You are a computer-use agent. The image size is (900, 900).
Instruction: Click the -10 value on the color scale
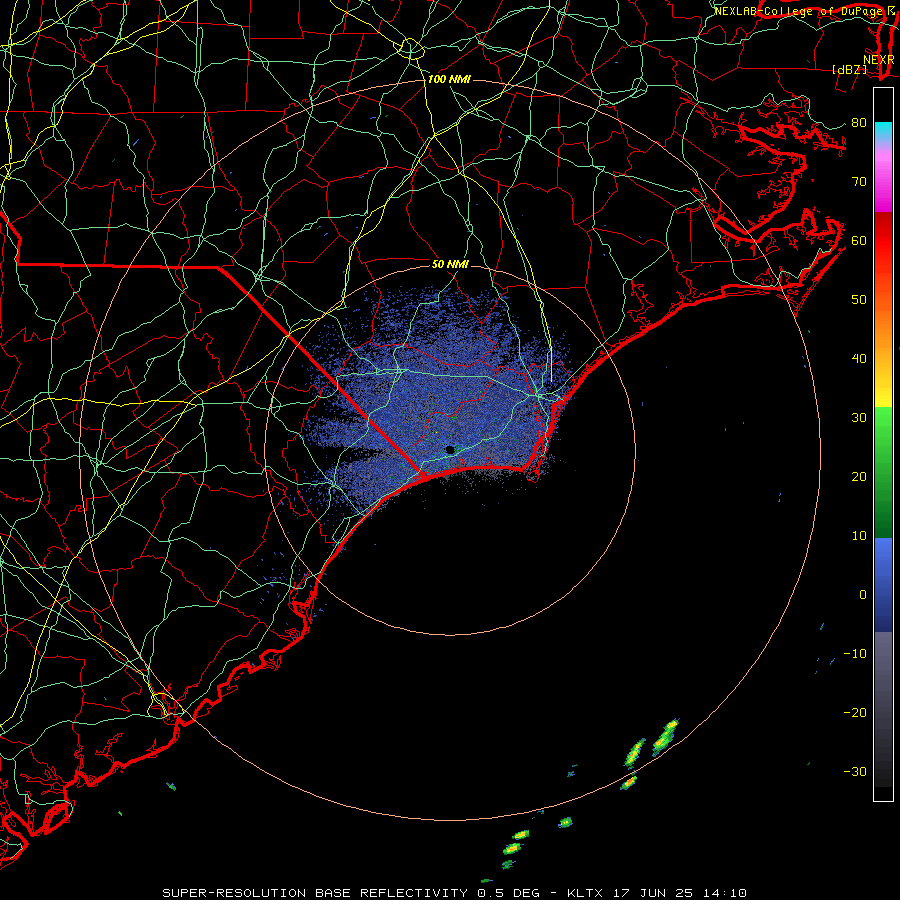coord(855,654)
